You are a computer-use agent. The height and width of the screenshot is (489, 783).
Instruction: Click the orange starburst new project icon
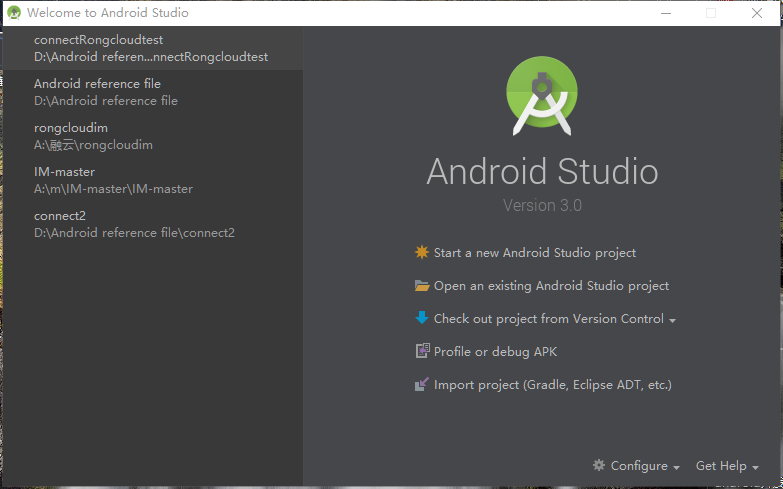click(422, 252)
